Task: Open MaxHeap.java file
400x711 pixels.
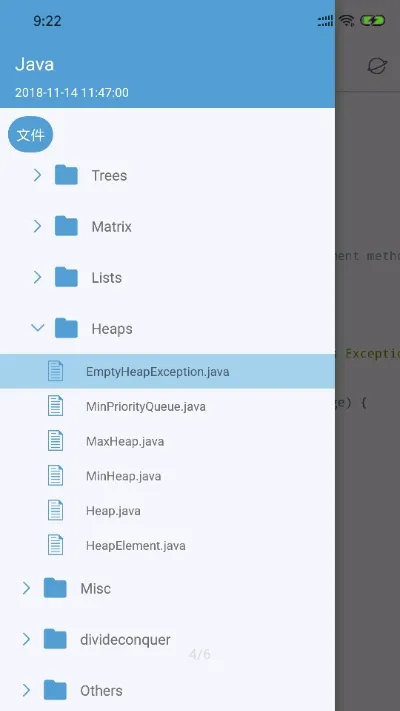Action: point(167,441)
